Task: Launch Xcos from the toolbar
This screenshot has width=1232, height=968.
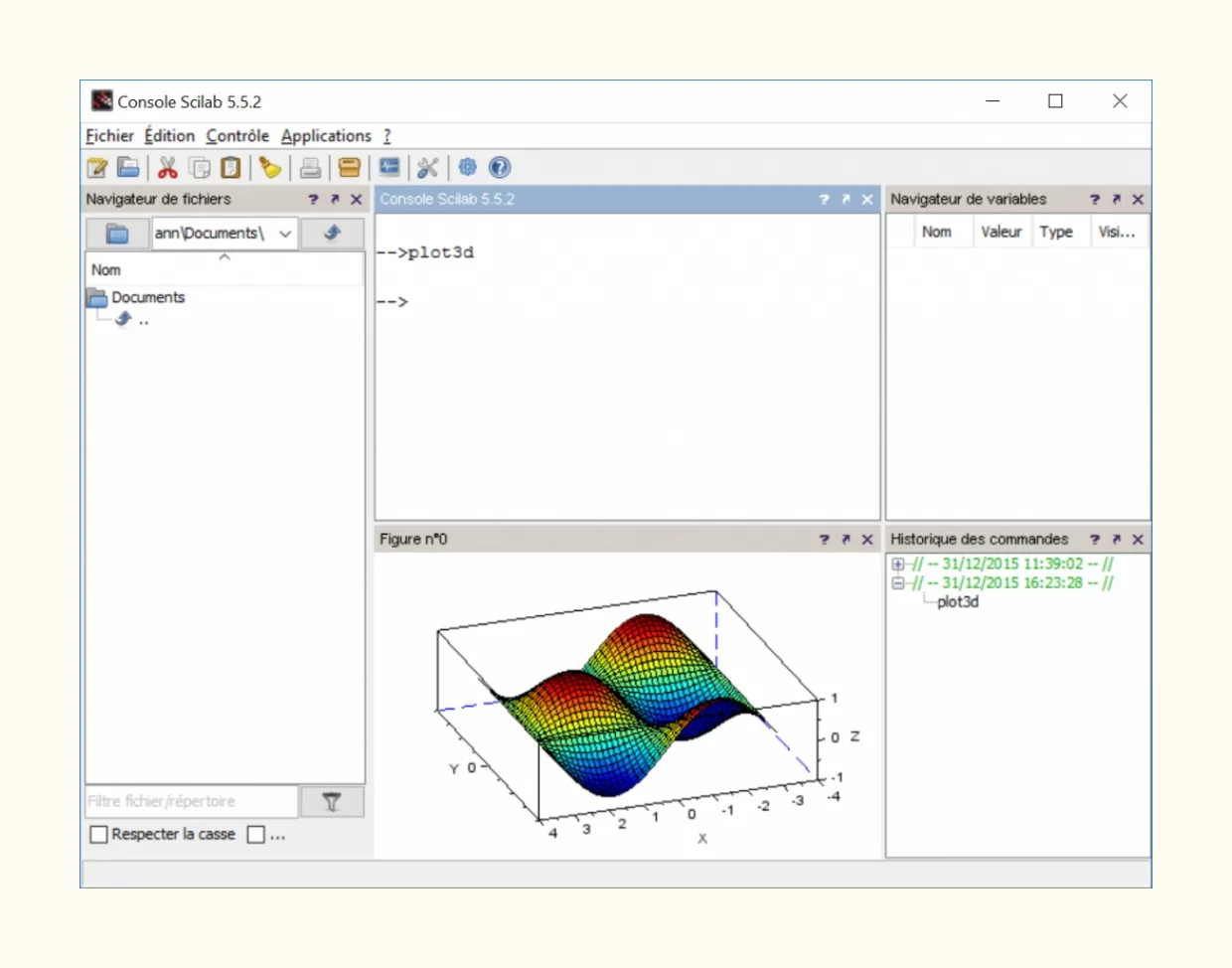Action: 389,168
